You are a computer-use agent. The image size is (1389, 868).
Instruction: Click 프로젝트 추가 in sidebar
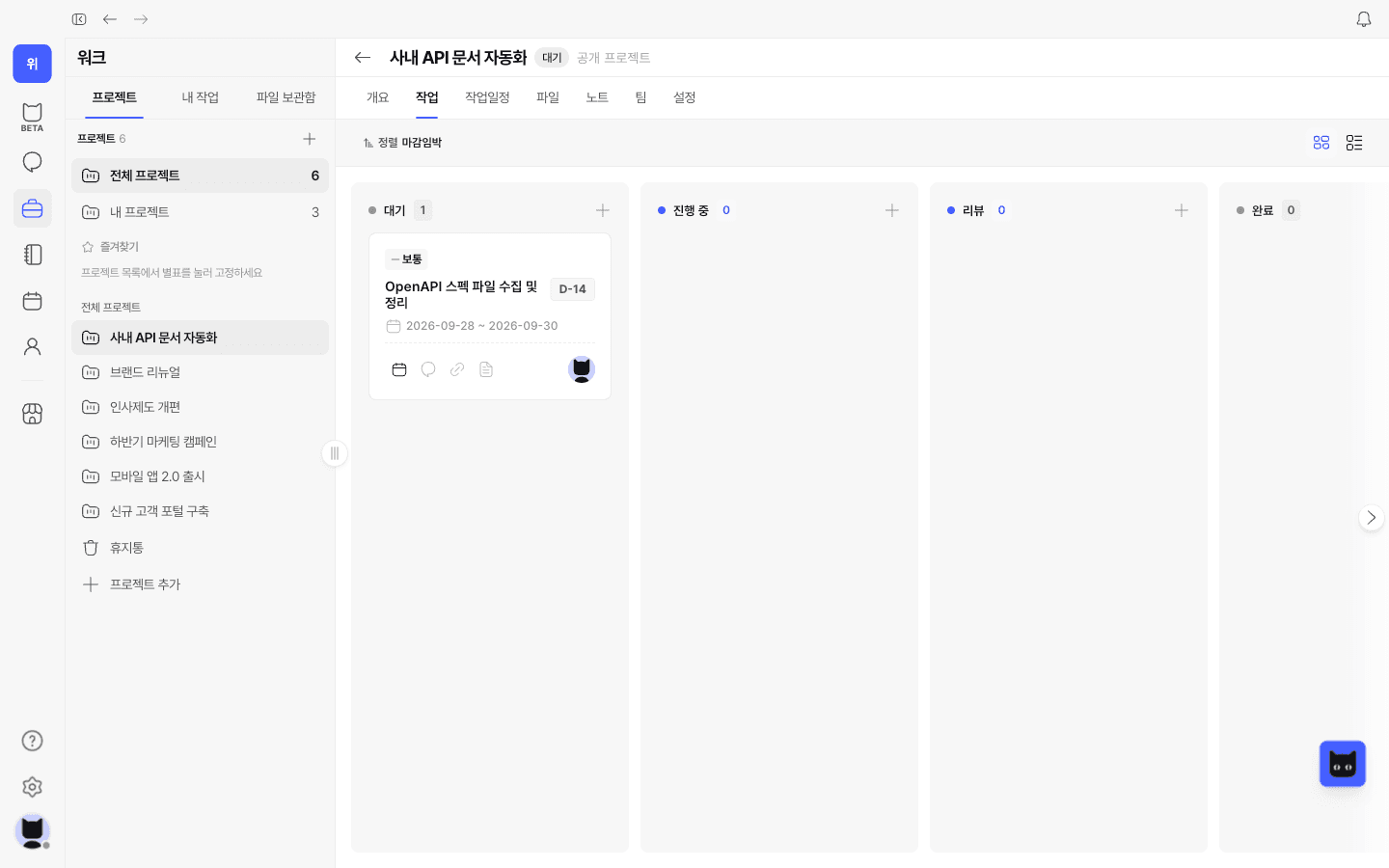pyautogui.click(x=200, y=584)
